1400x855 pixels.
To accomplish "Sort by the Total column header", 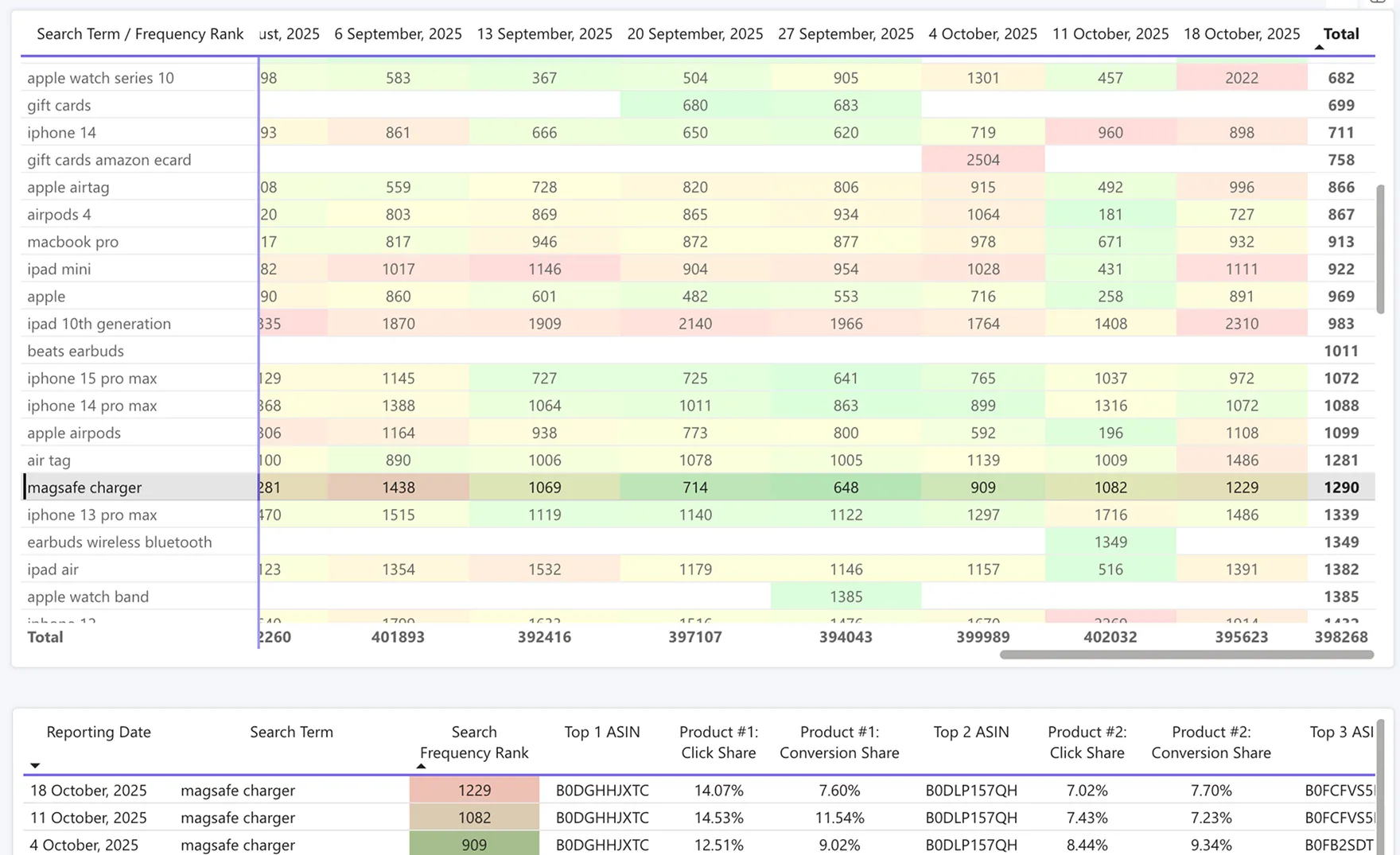I will click(x=1340, y=34).
